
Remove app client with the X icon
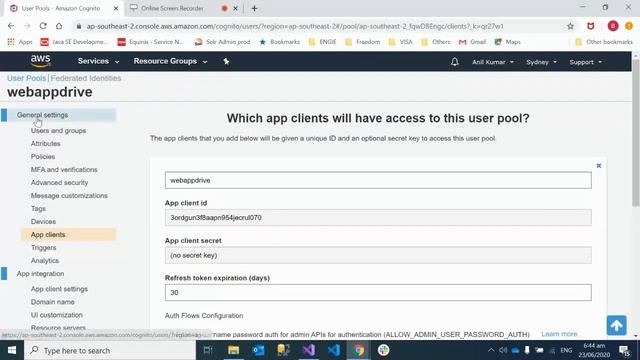tap(599, 166)
